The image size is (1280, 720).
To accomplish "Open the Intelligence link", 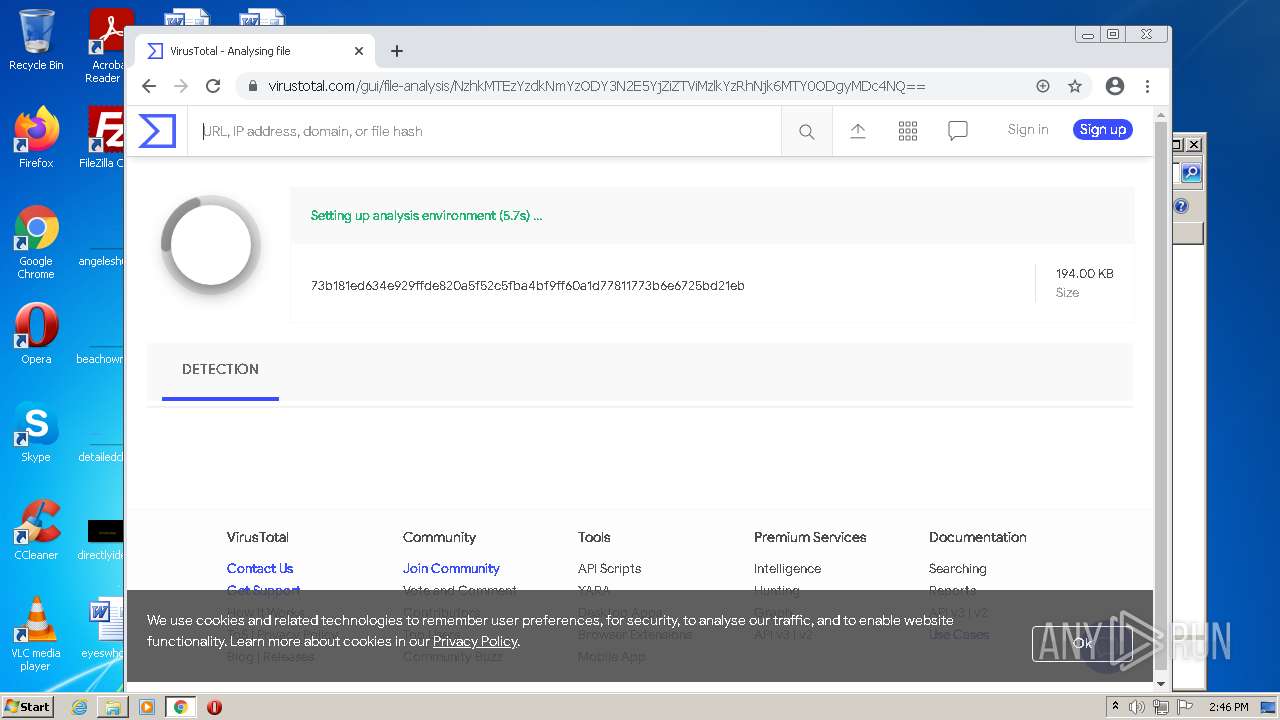I will click(787, 569).
